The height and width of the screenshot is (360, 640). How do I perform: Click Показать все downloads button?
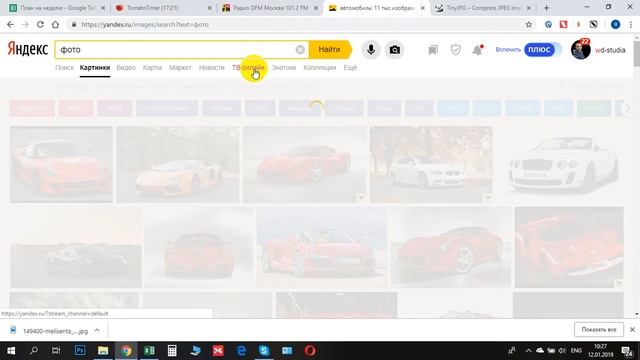coord(599,330)
